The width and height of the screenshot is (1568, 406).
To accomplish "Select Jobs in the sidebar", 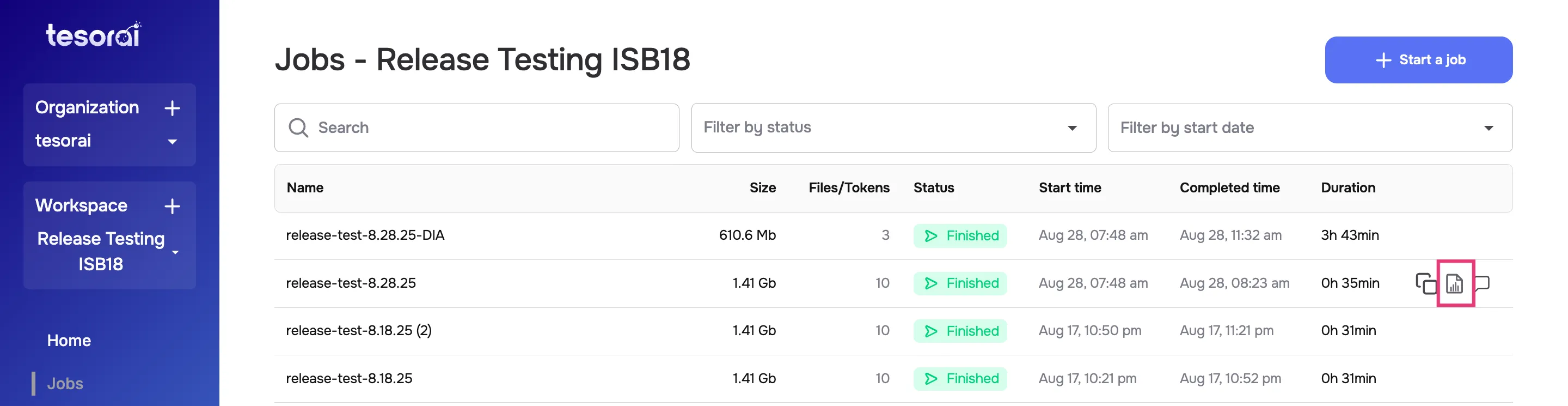I will 65,384.
